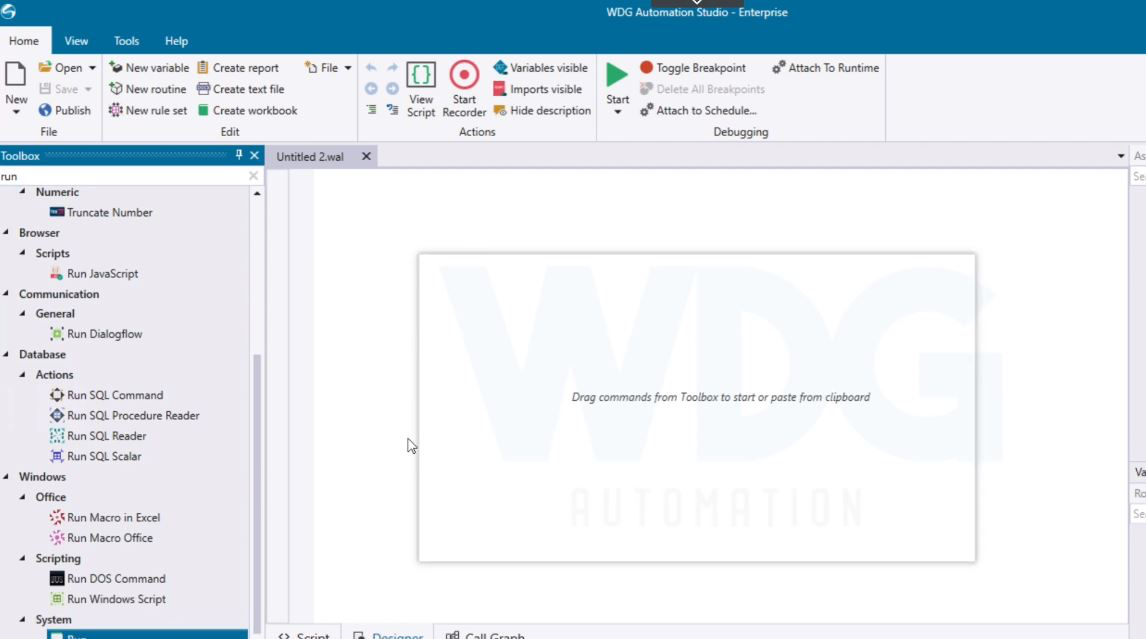Collapse the Scripts subcategory

pos(23,253)
